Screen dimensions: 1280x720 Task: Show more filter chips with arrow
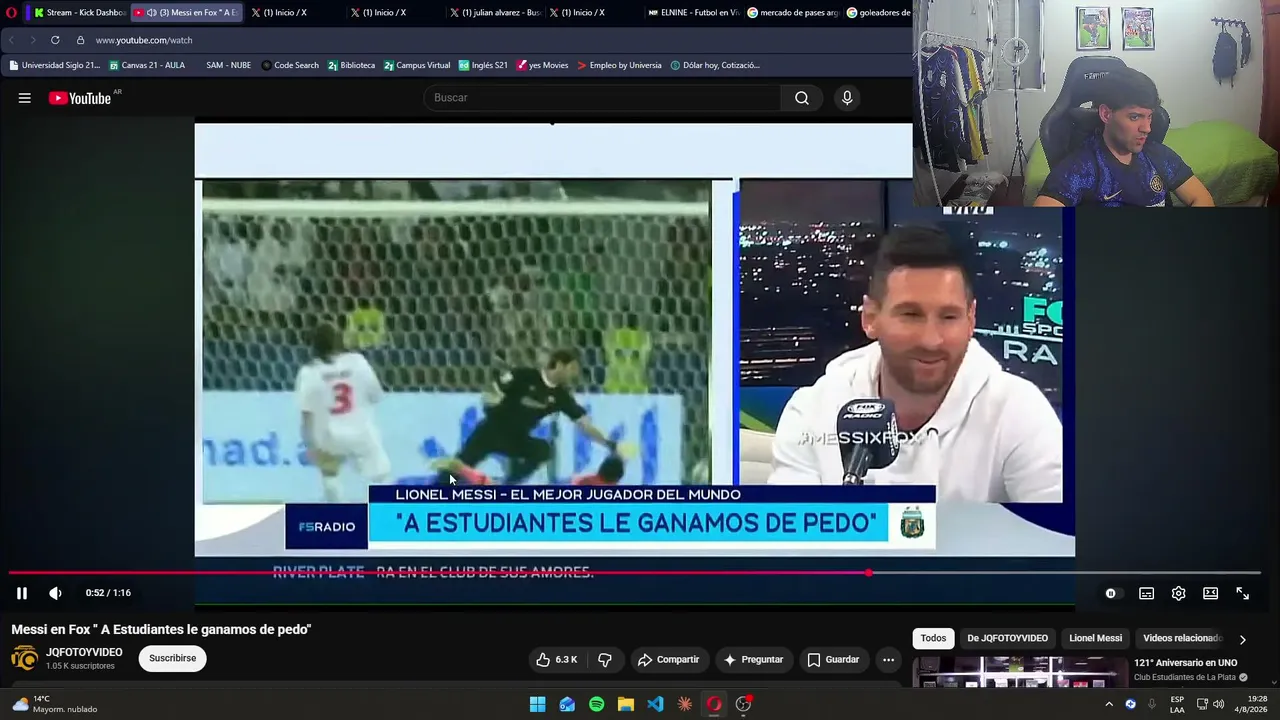(x=1243, y=639)
